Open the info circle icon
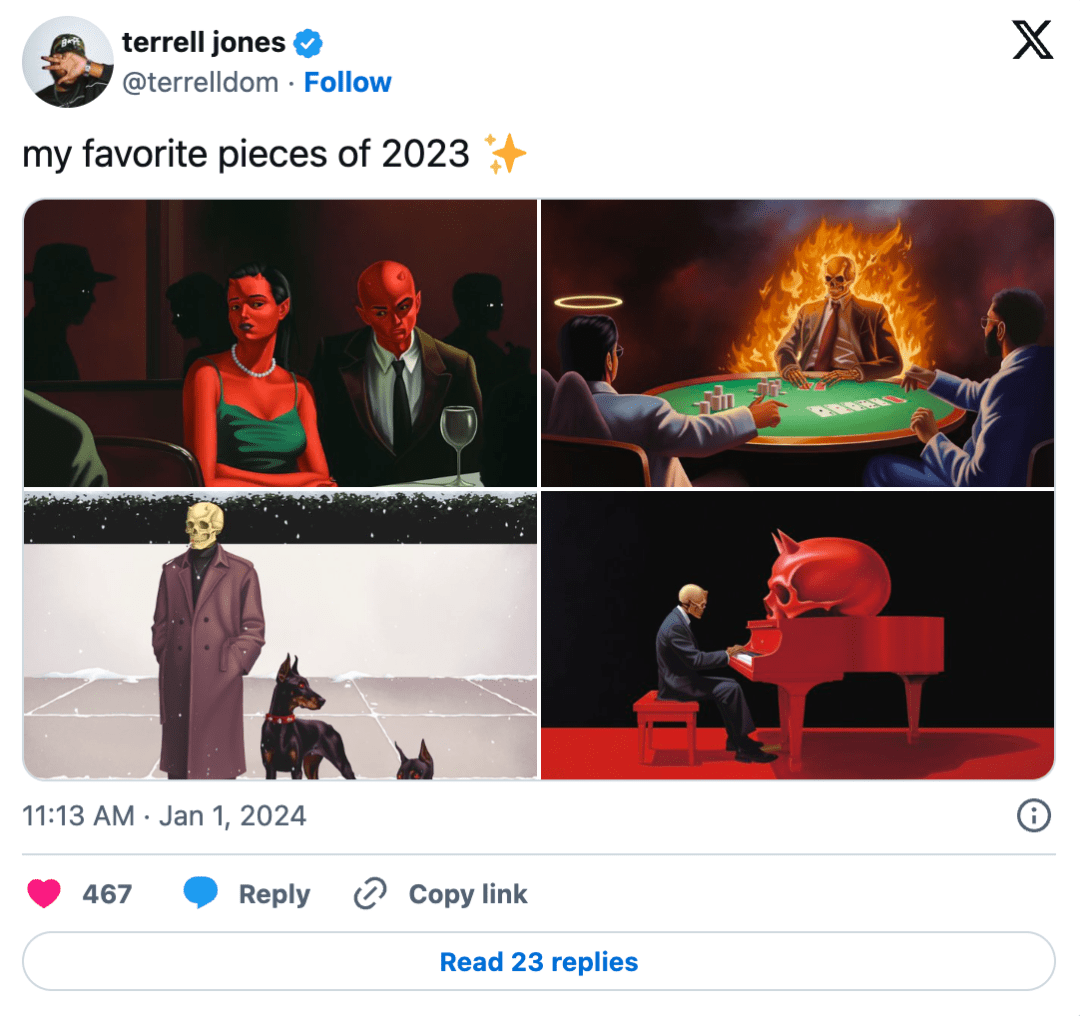The image size is (1080, 1016). coord(1033,816)
